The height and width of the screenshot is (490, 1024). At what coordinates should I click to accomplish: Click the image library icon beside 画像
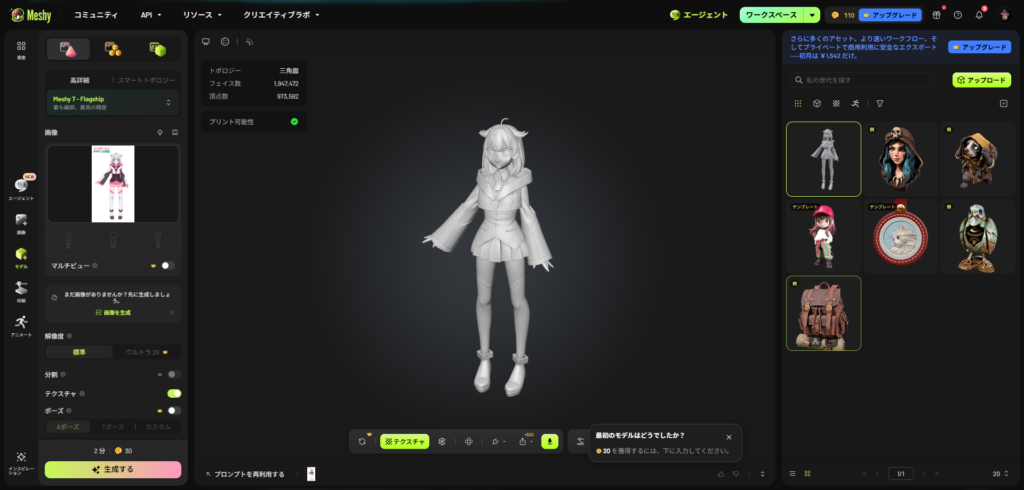click(x=174, y=132)
